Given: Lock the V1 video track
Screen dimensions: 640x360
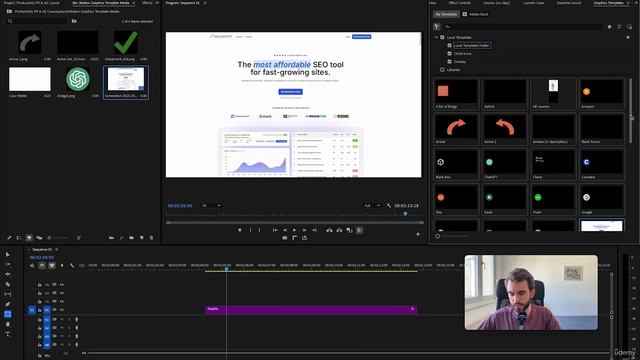Looking at the screenshot, I should tap(40, 310).
